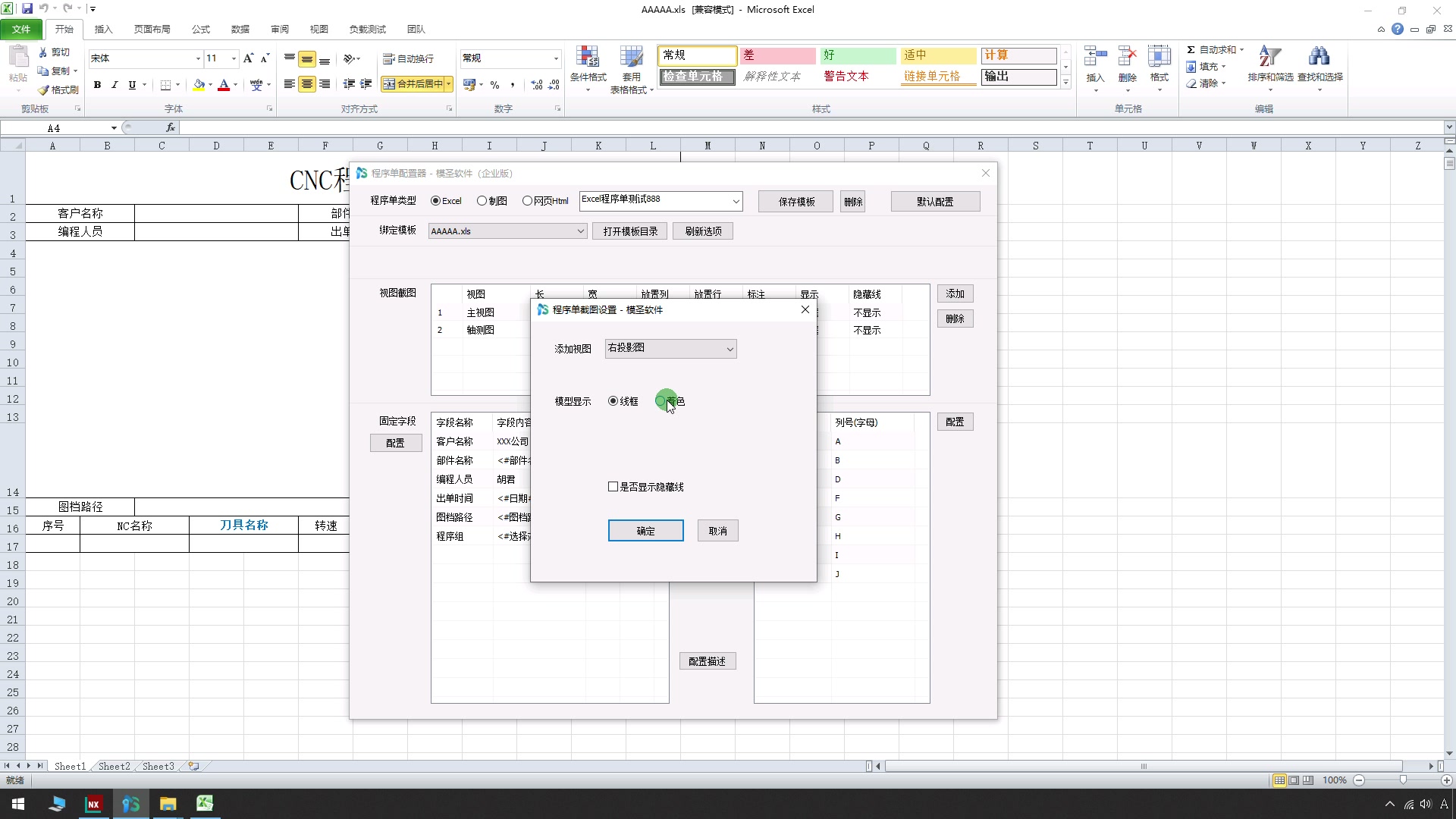Click the Save icon in quick access toolbar

point(27,9)
